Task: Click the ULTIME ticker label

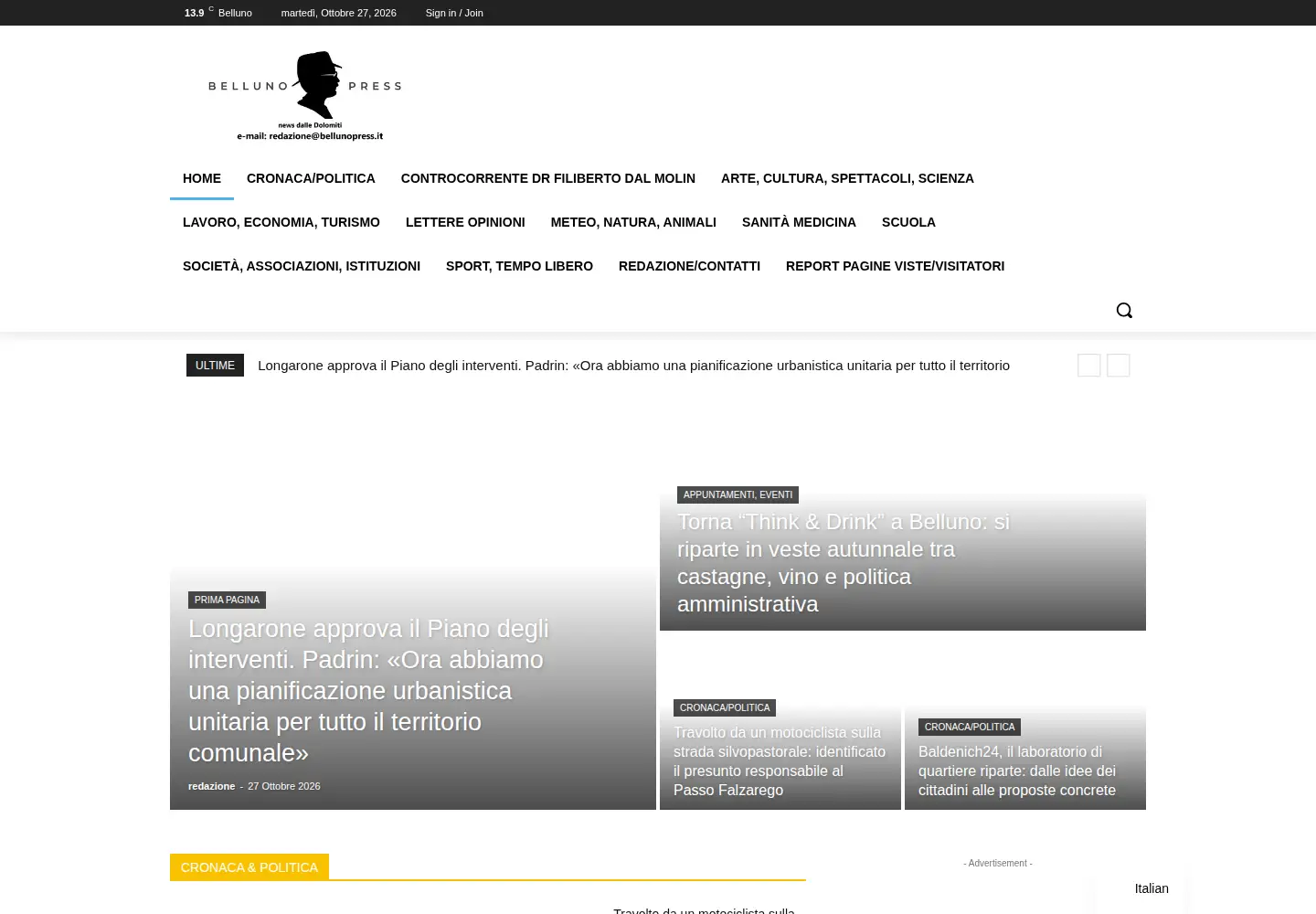Action: (215, 365)
